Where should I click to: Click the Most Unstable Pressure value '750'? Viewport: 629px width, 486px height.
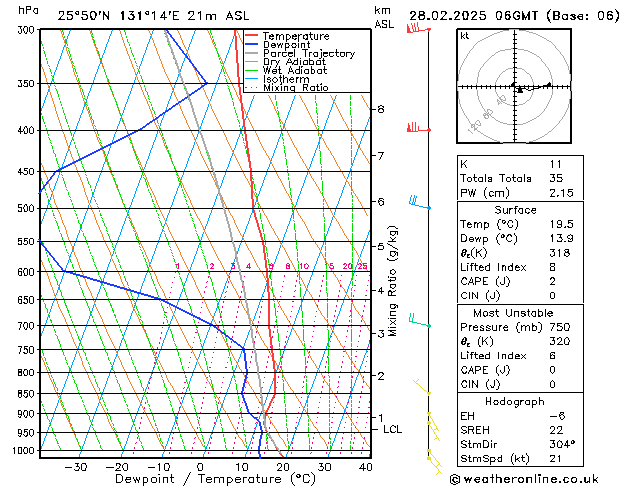point(560,327)
